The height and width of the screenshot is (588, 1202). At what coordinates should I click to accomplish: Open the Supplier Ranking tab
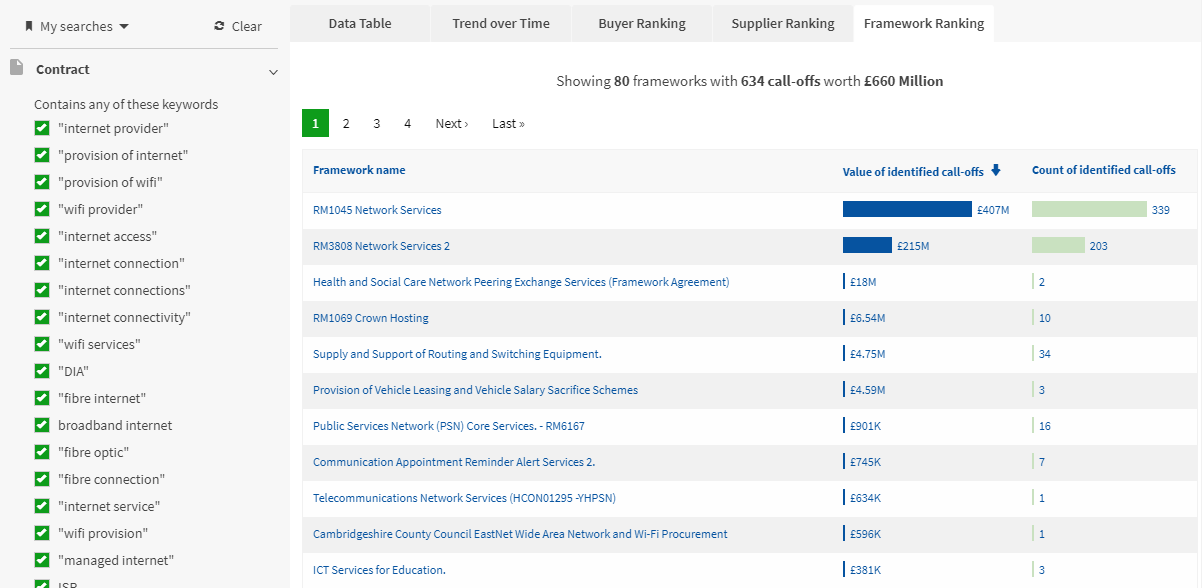[x=782, y=22]
